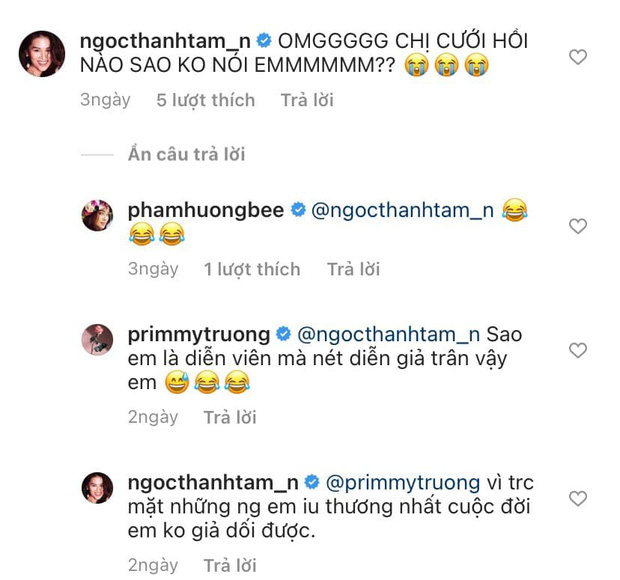This screenshot has height=580, width=620.
Task: Reply to phamhuongbee's comment
Action: pos(354,269)
